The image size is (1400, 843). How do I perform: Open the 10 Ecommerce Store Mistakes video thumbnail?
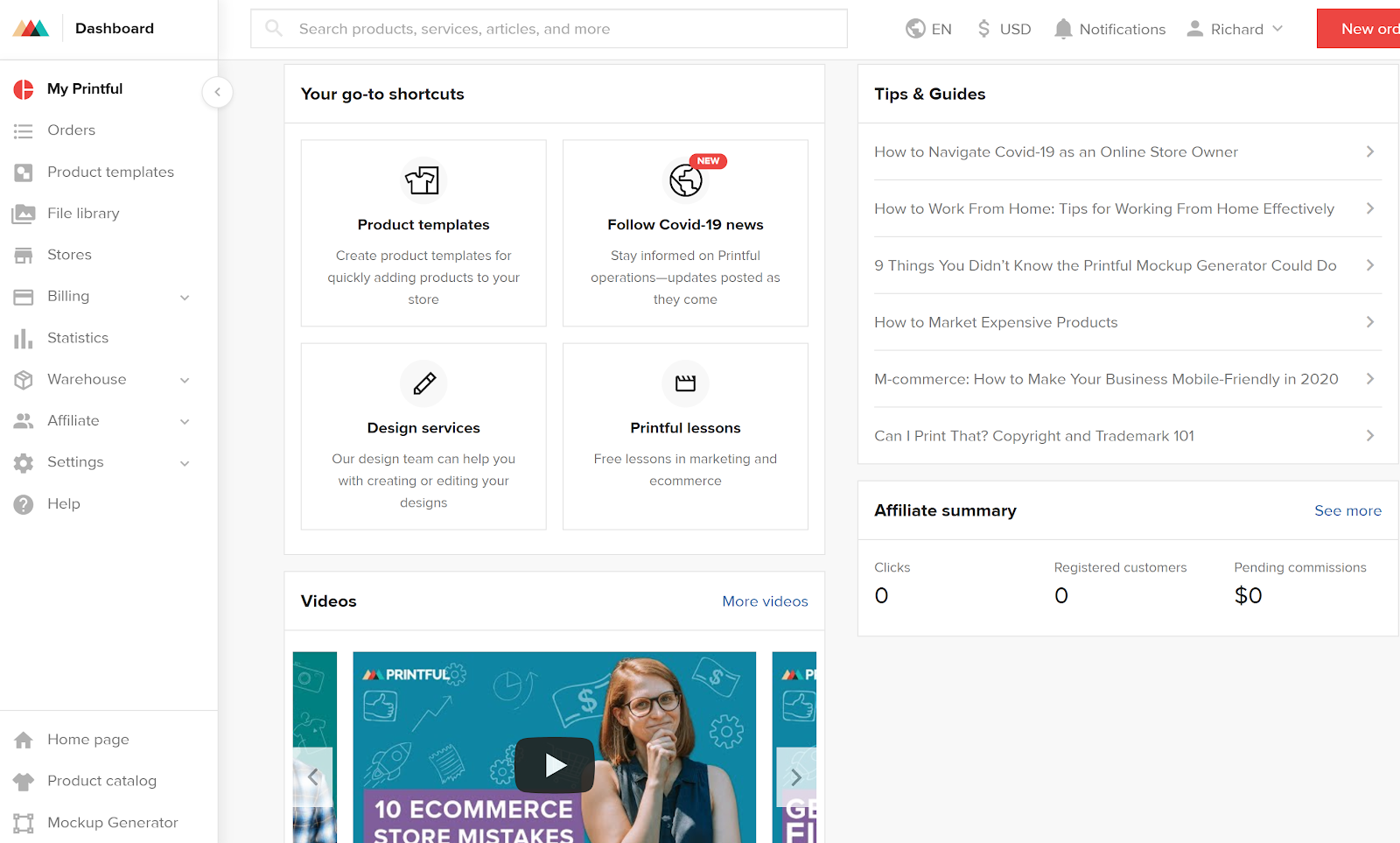(554, 748)
